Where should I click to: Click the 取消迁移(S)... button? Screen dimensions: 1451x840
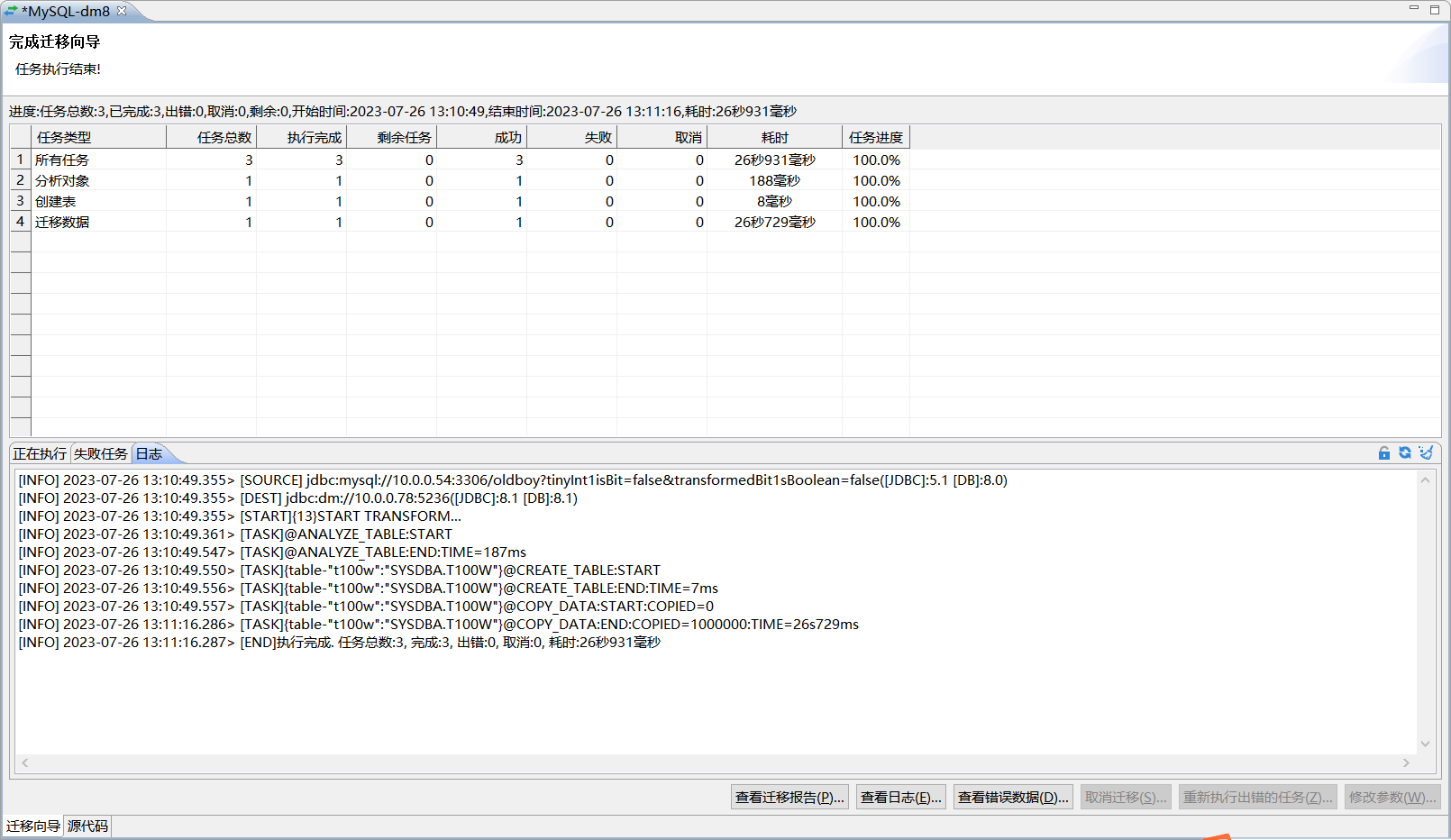click(1126, 798)
